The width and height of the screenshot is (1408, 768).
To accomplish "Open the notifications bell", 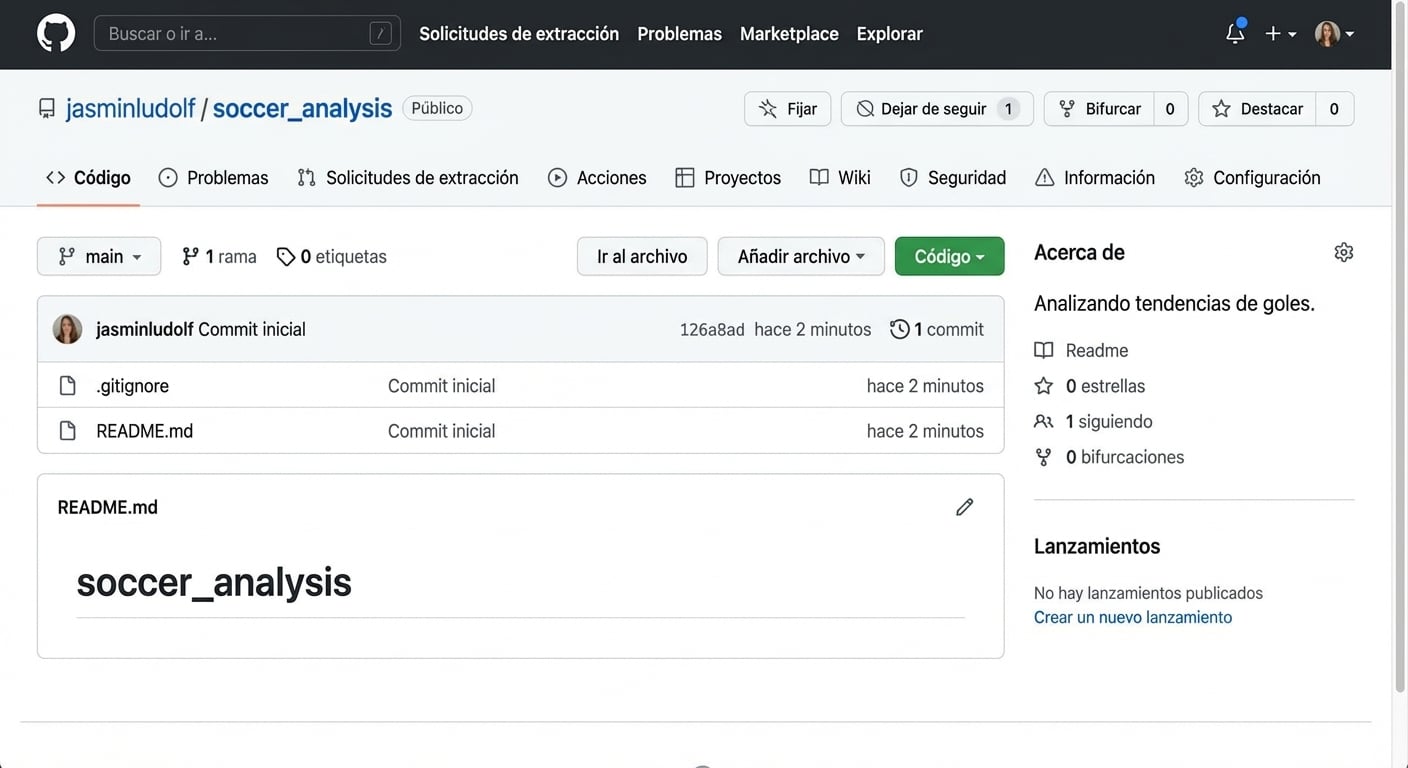I will click(x=1235, y=33).
